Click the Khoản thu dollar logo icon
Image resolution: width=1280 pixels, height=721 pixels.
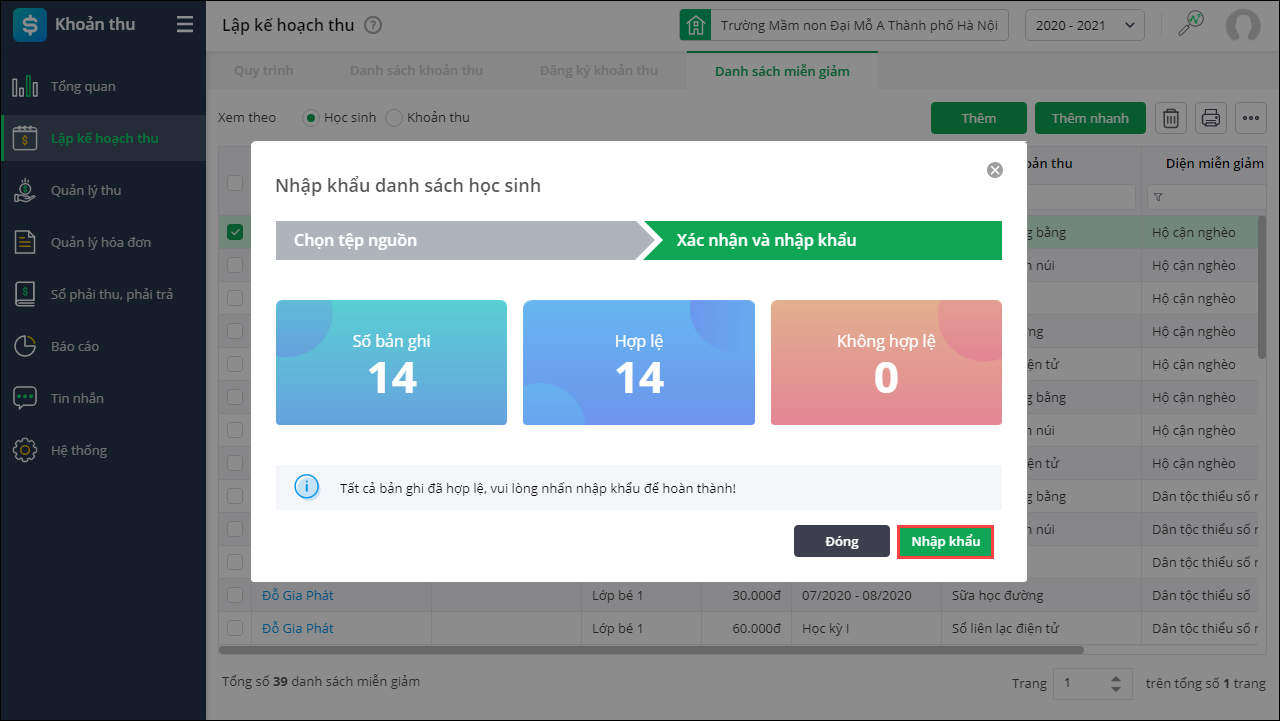[29, 25]
